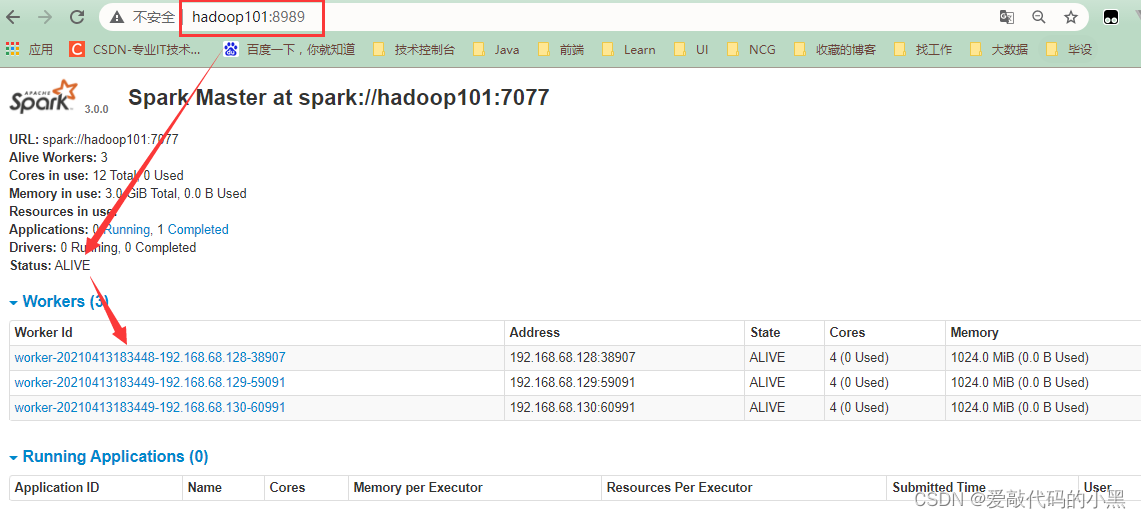Open the 前端 bookmark folder

[561, 49]
